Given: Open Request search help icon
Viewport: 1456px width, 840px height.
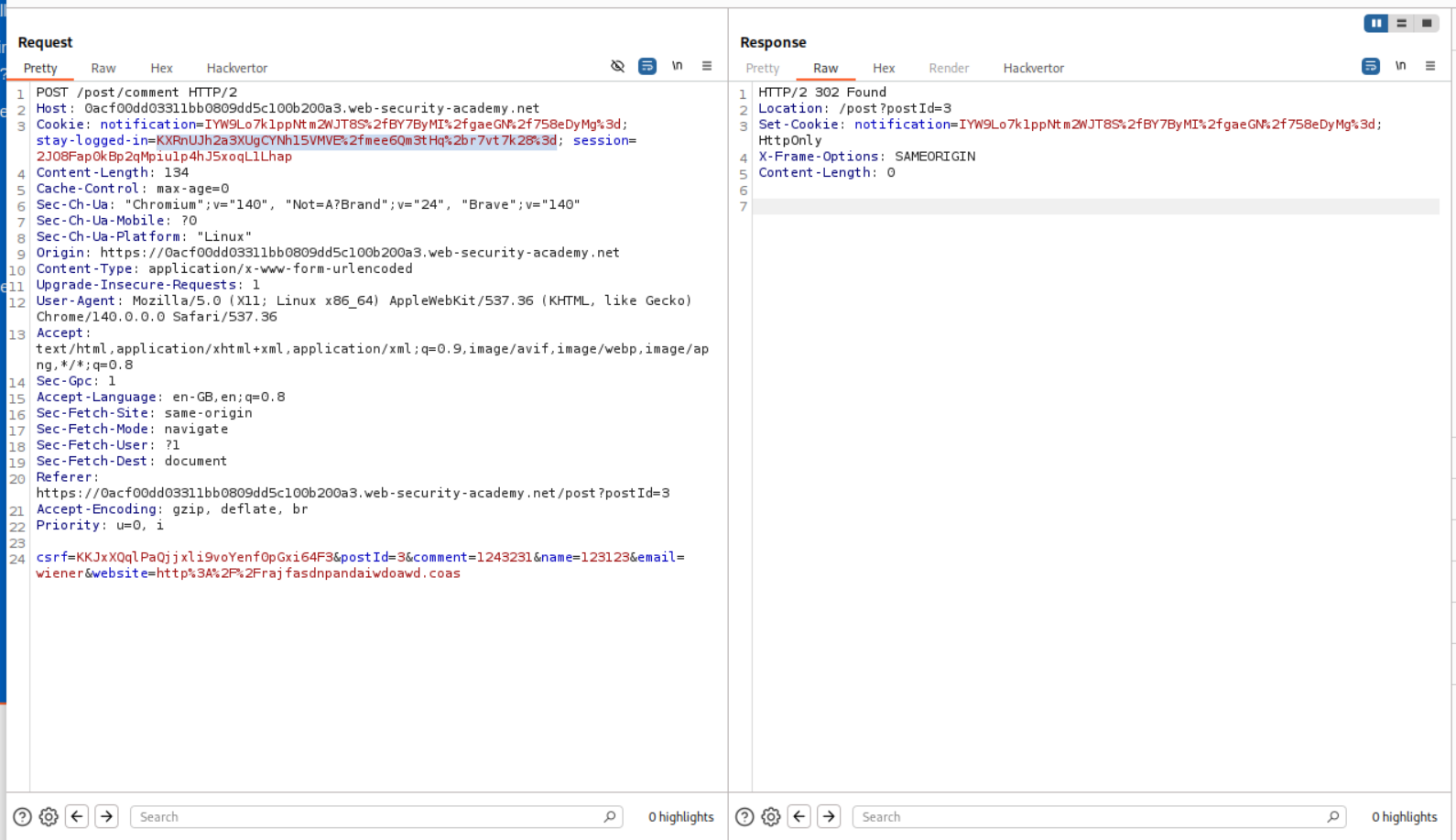Looking at the screenshot, I should click(x=22, y=817).
